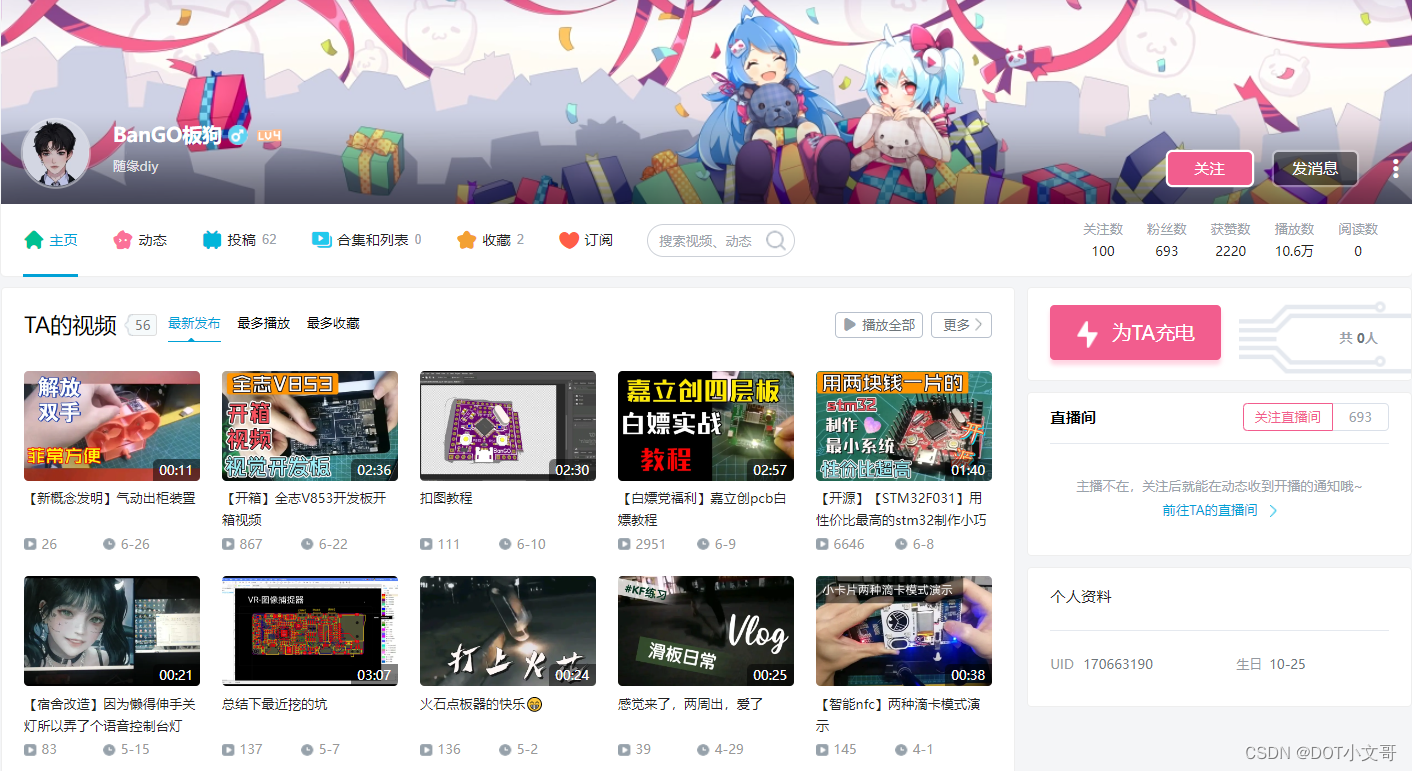The image size is (1412, 771).
Task: Open 气动出柜装置 video thumbnail
Action: tap(112, 426)
